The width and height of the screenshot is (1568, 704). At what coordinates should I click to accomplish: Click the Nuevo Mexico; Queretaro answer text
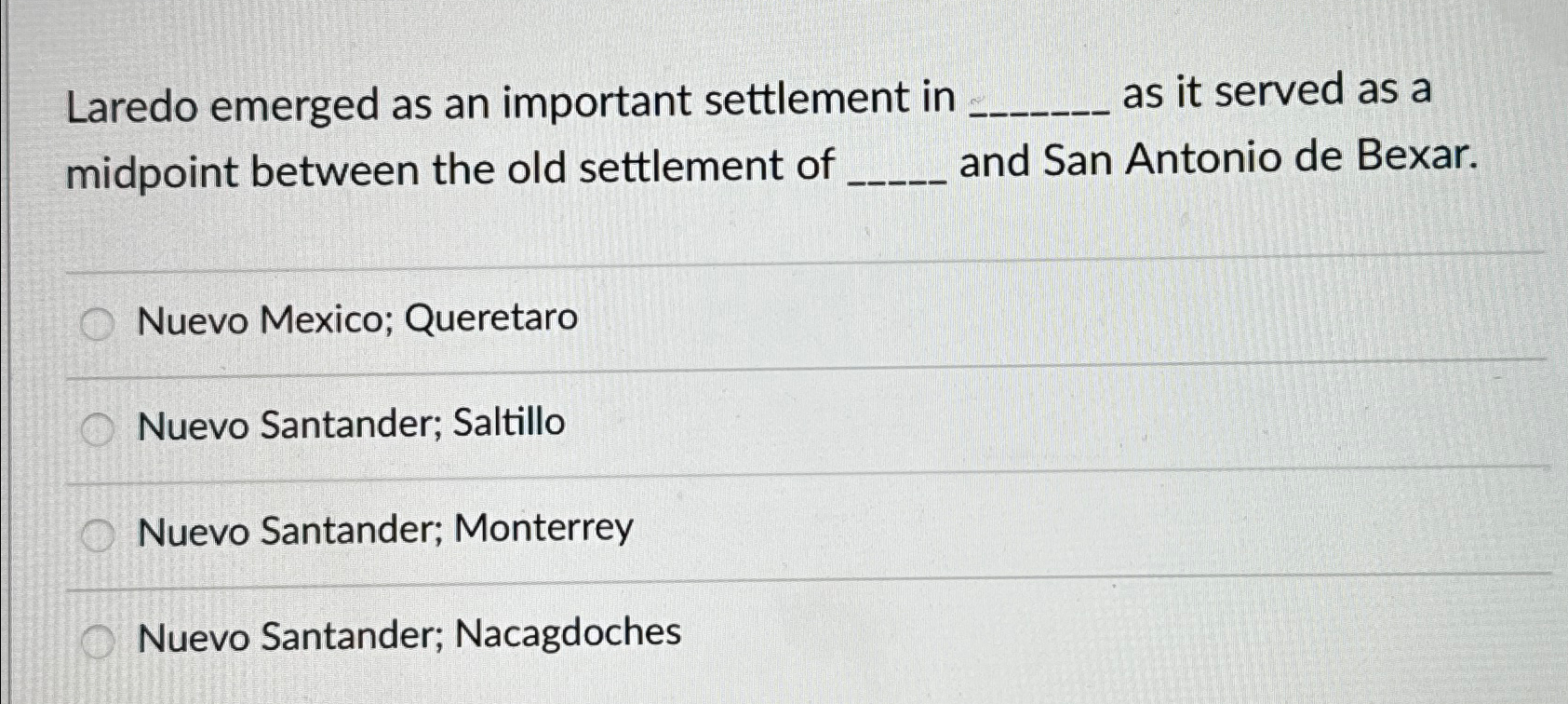358,319
